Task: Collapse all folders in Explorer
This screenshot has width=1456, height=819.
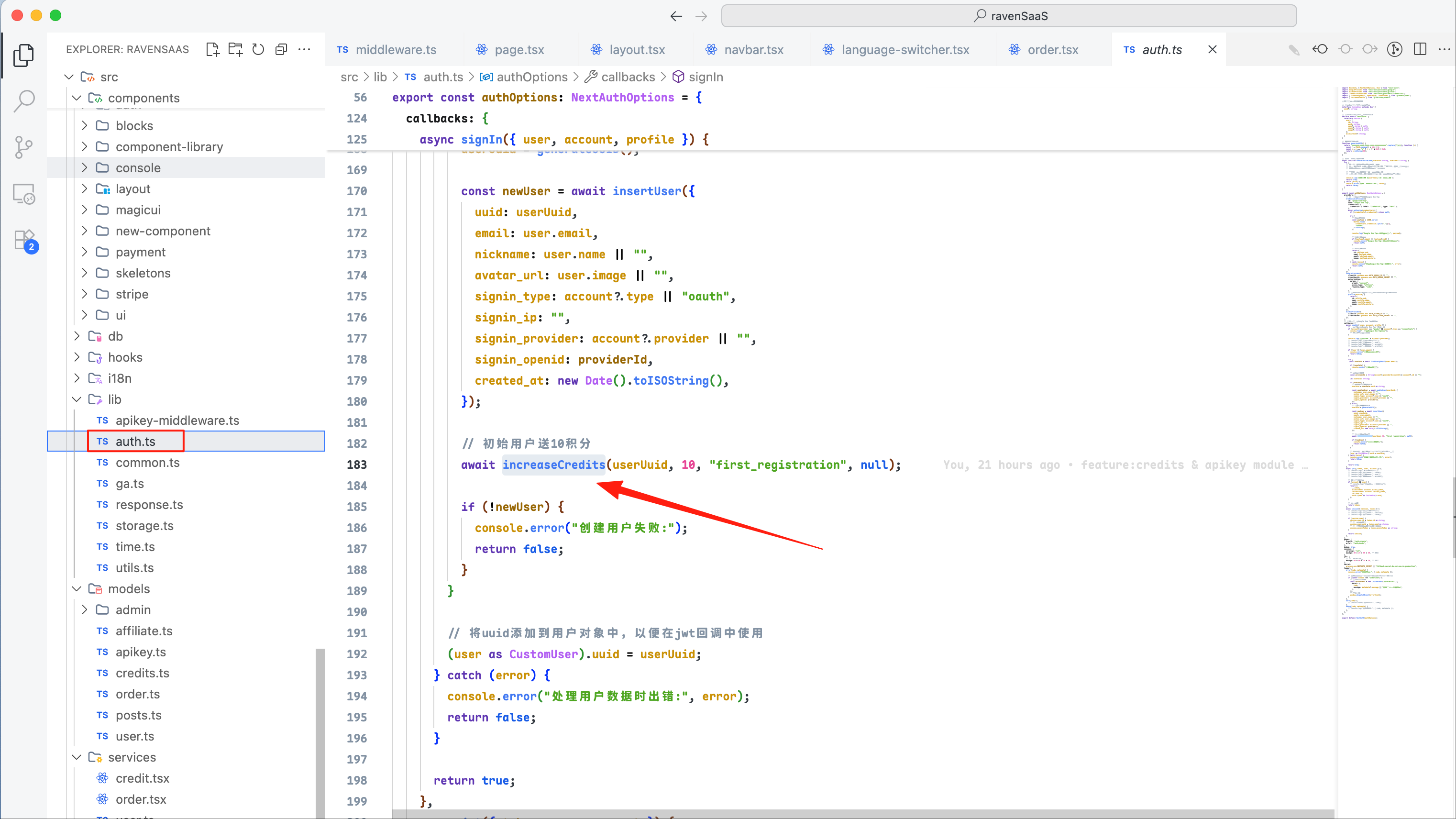Action: (281, 50)
